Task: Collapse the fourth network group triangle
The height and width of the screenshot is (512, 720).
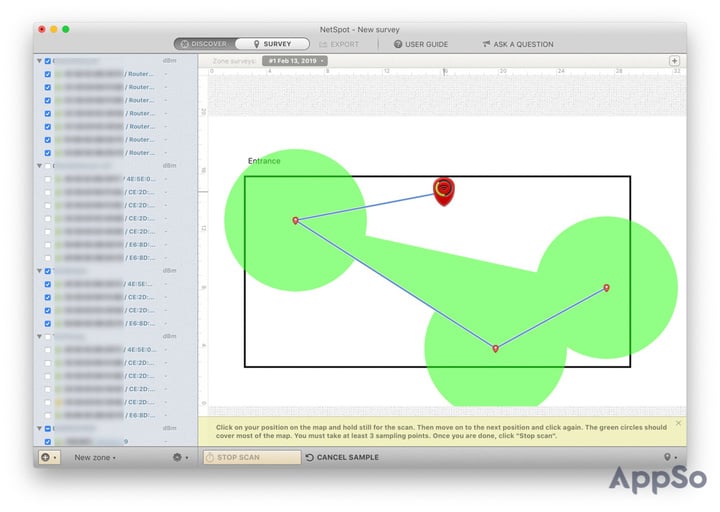Action: click(39, 337)
